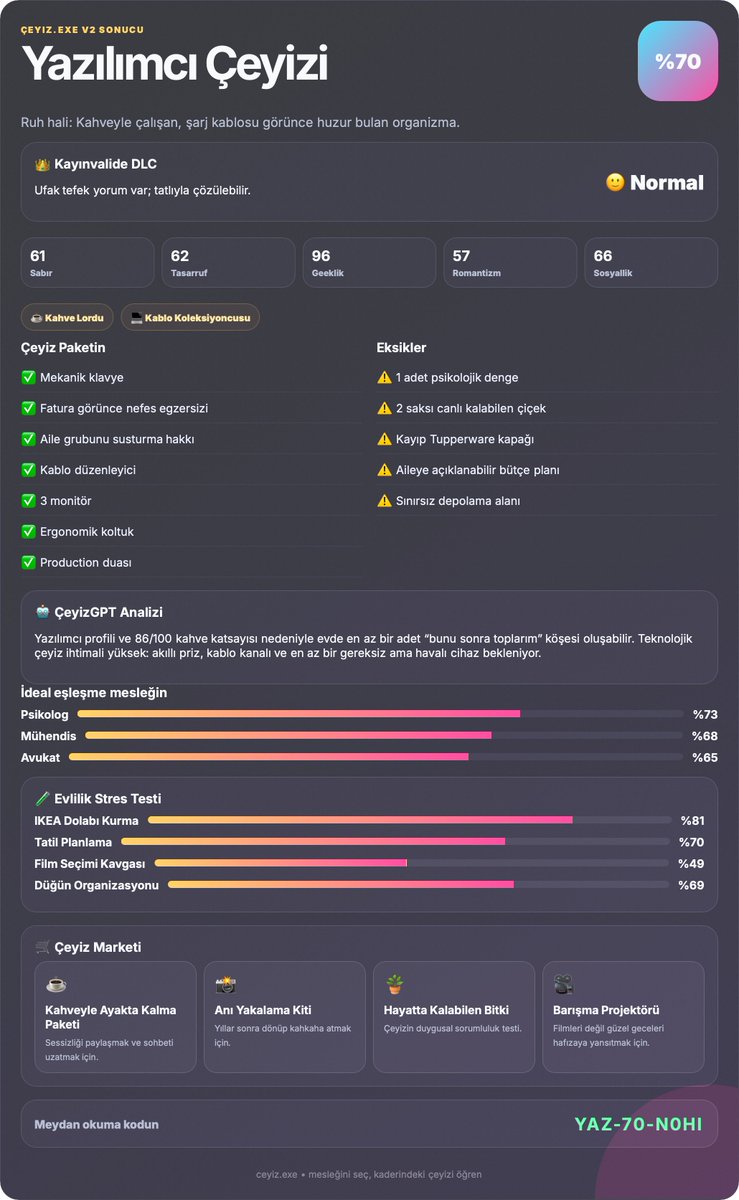Click the projector icon for Barışma Projektörü

coord(563,984)
